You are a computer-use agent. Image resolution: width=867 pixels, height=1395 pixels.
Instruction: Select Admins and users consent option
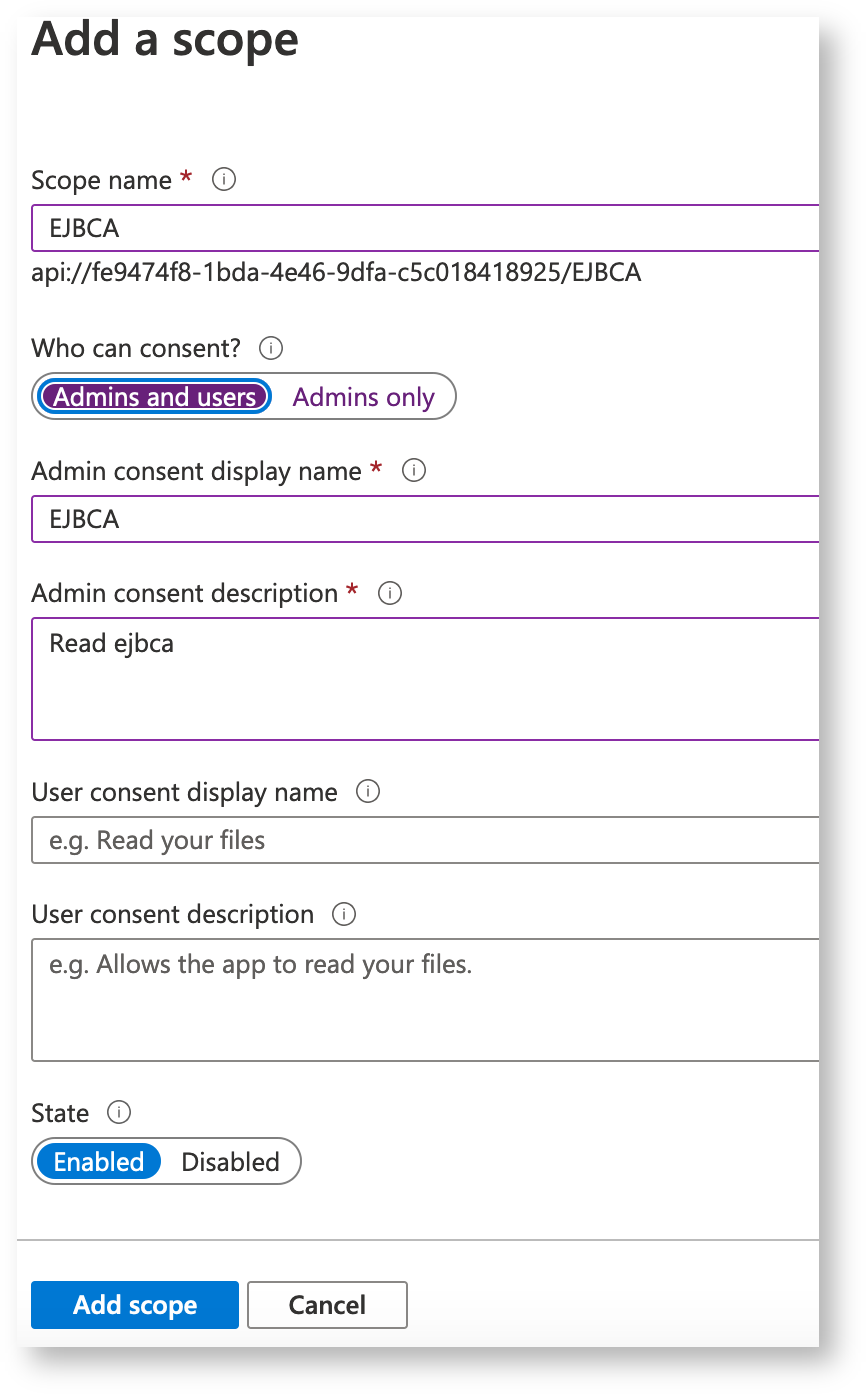155,397
